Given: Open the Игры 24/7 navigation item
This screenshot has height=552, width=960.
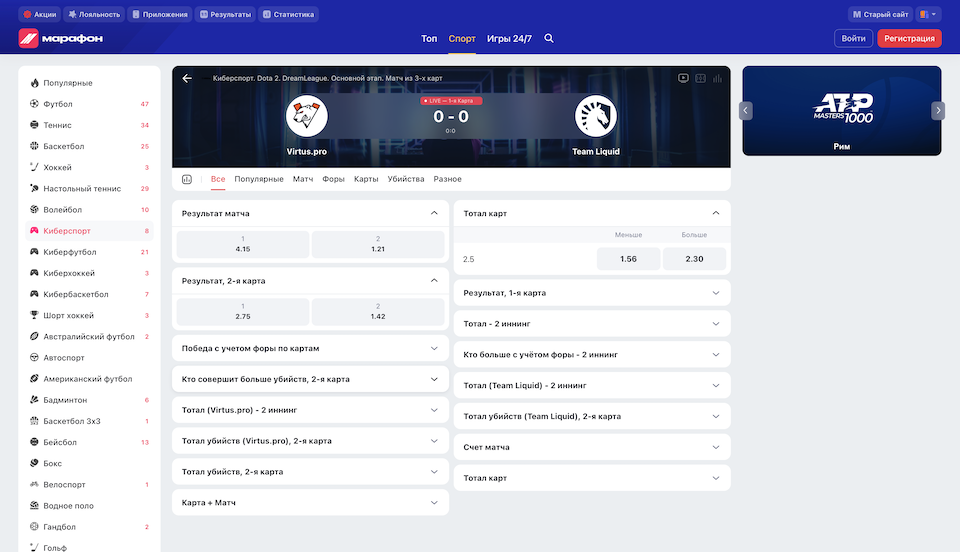Looking at the screenshot, I should click(x=509, y=39).
